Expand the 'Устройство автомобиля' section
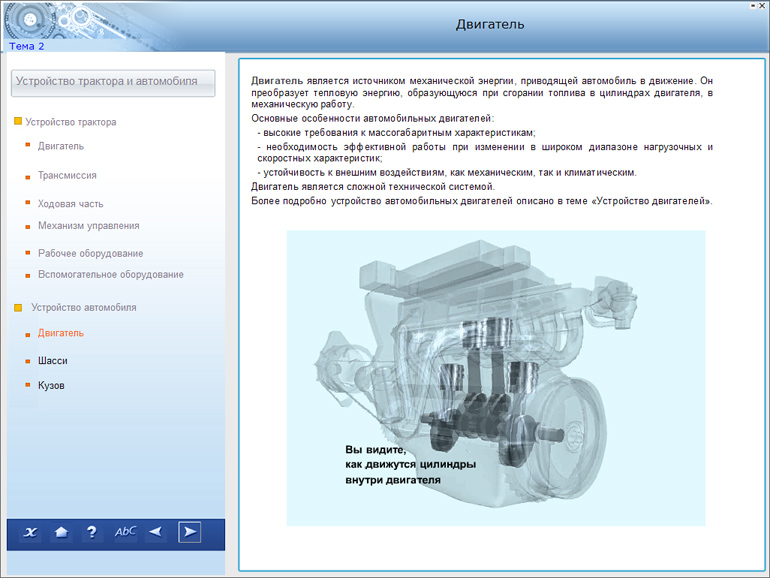Viewport: 770px width, 578px height. pos(83,307)
